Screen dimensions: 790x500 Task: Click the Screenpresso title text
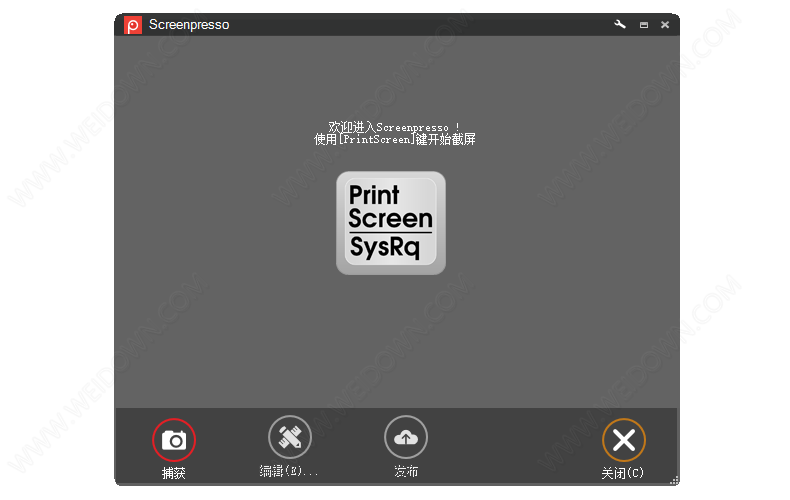coord(189,25)
